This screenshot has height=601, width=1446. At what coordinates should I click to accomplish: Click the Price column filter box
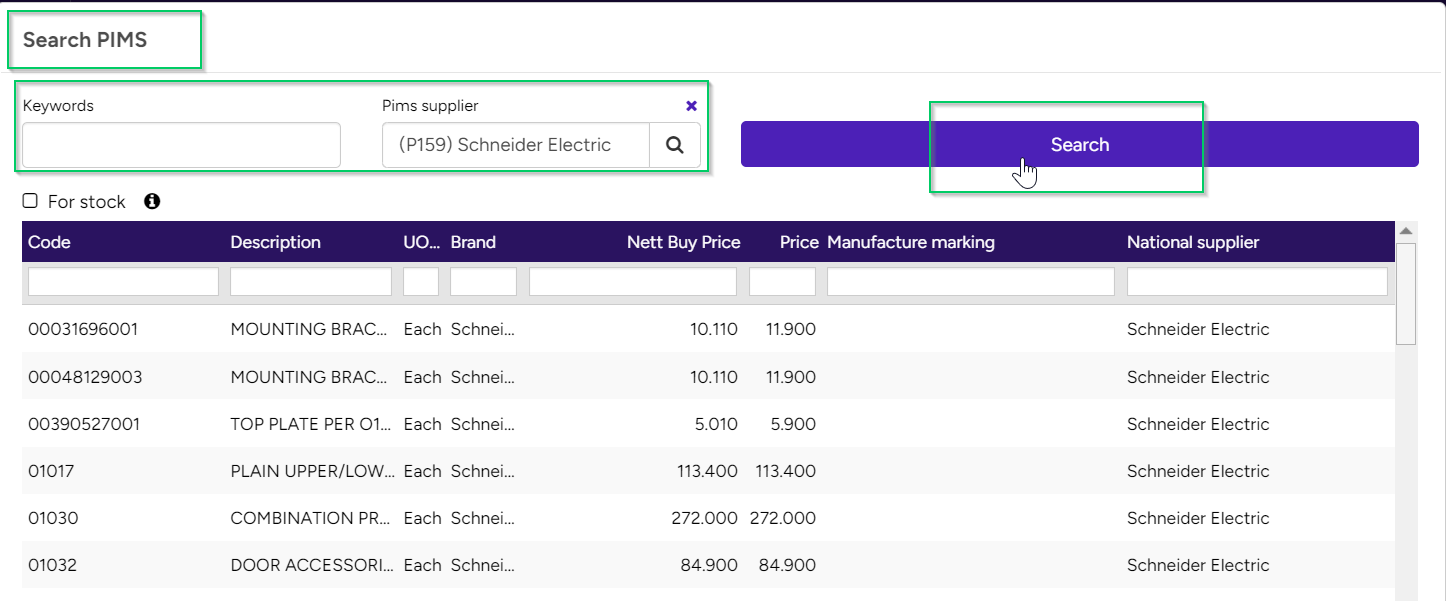tap(782, 282)
